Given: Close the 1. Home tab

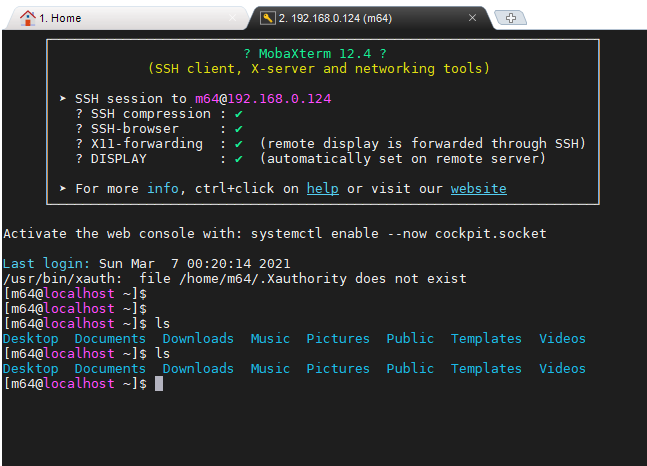Looking at the screenshot, I should coord(232,18).
